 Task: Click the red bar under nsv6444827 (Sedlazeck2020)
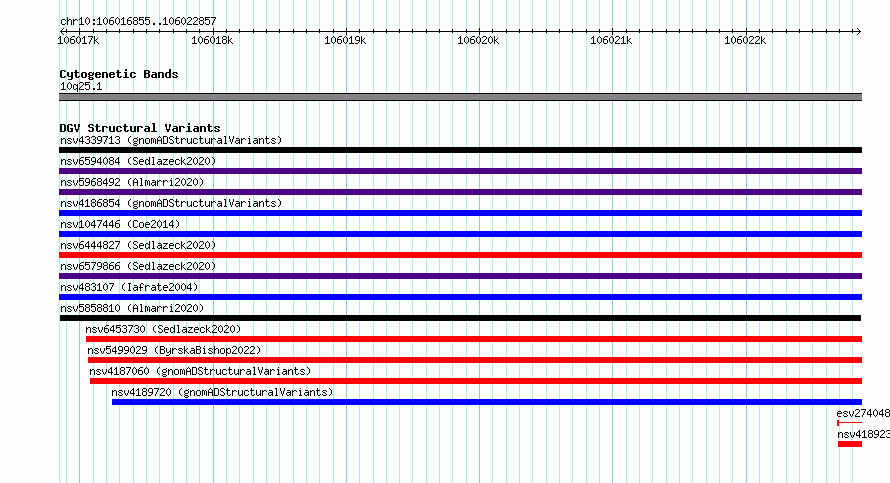coord(460,255)
